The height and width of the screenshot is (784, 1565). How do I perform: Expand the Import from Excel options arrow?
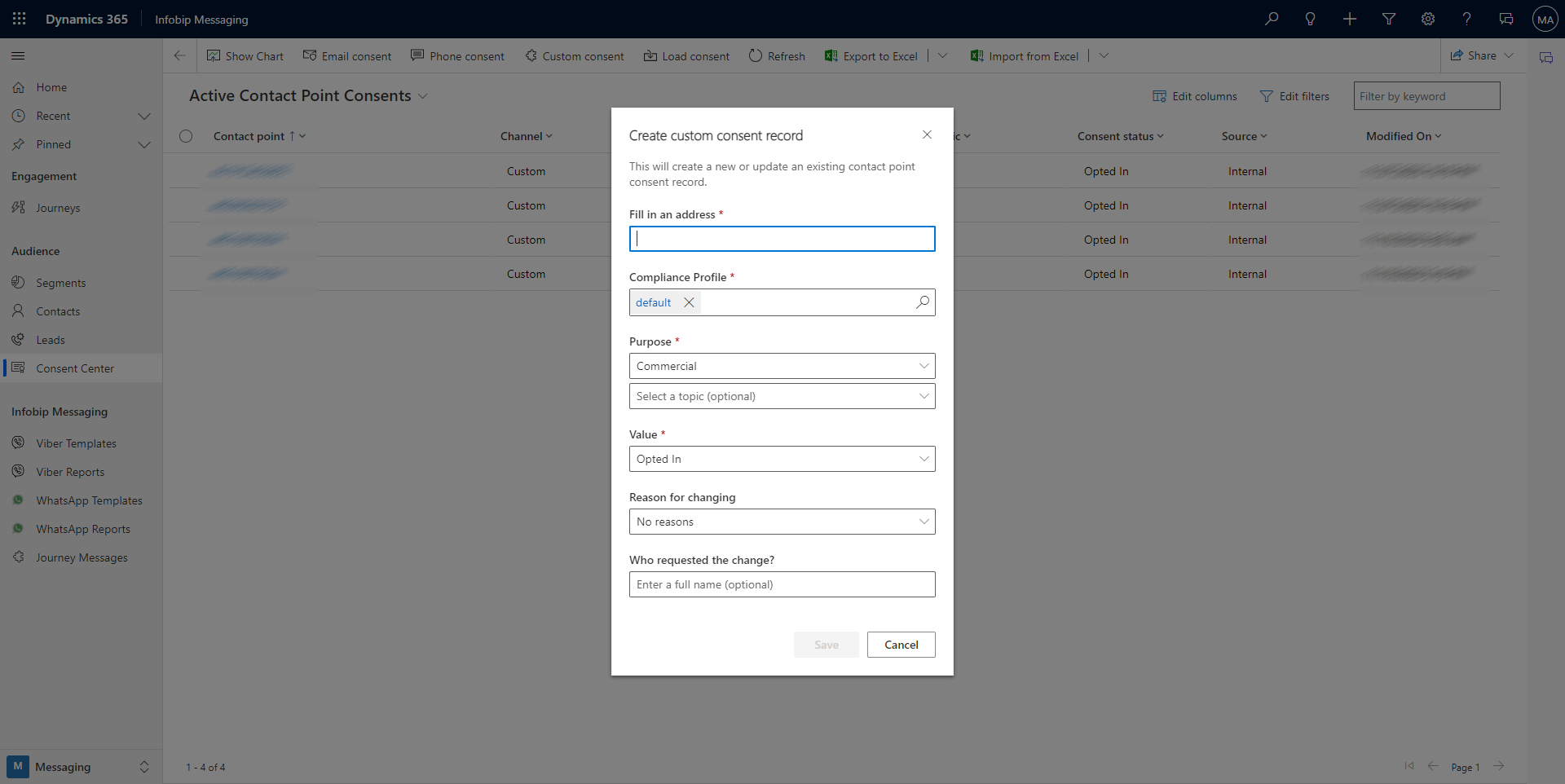(1104, 56)
